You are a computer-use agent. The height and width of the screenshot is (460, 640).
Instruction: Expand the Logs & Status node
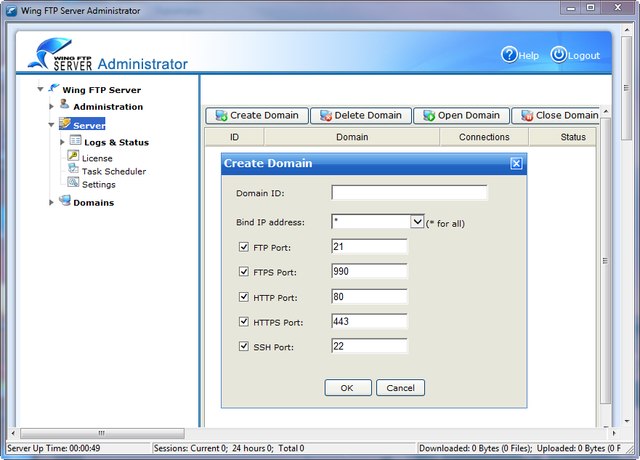click(62, 142)
